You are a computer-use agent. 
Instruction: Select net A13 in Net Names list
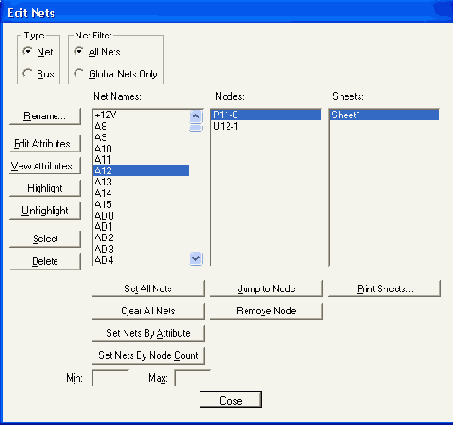click(x=141, y=182)
